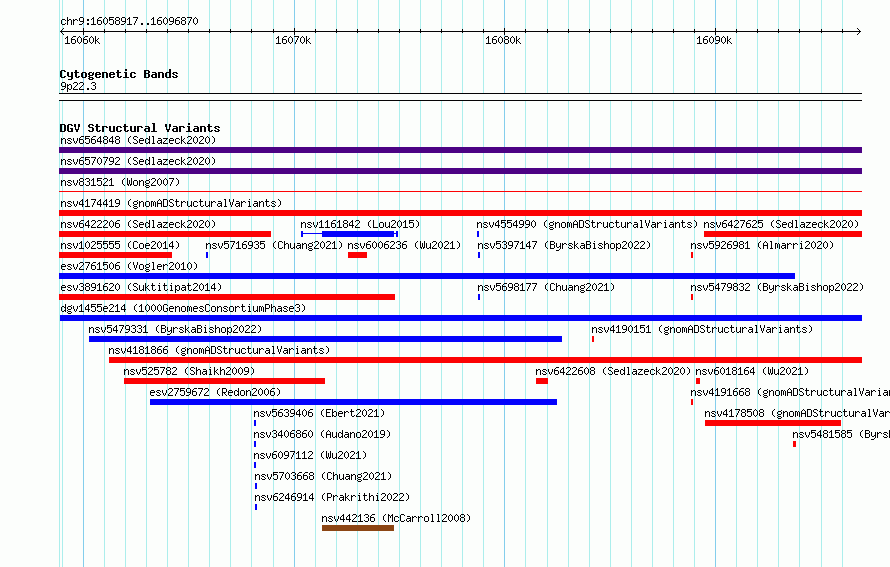Click the nsv6018164 (Wu2021) label
This screenshot has height=567, width=890.
pos(752,371)
